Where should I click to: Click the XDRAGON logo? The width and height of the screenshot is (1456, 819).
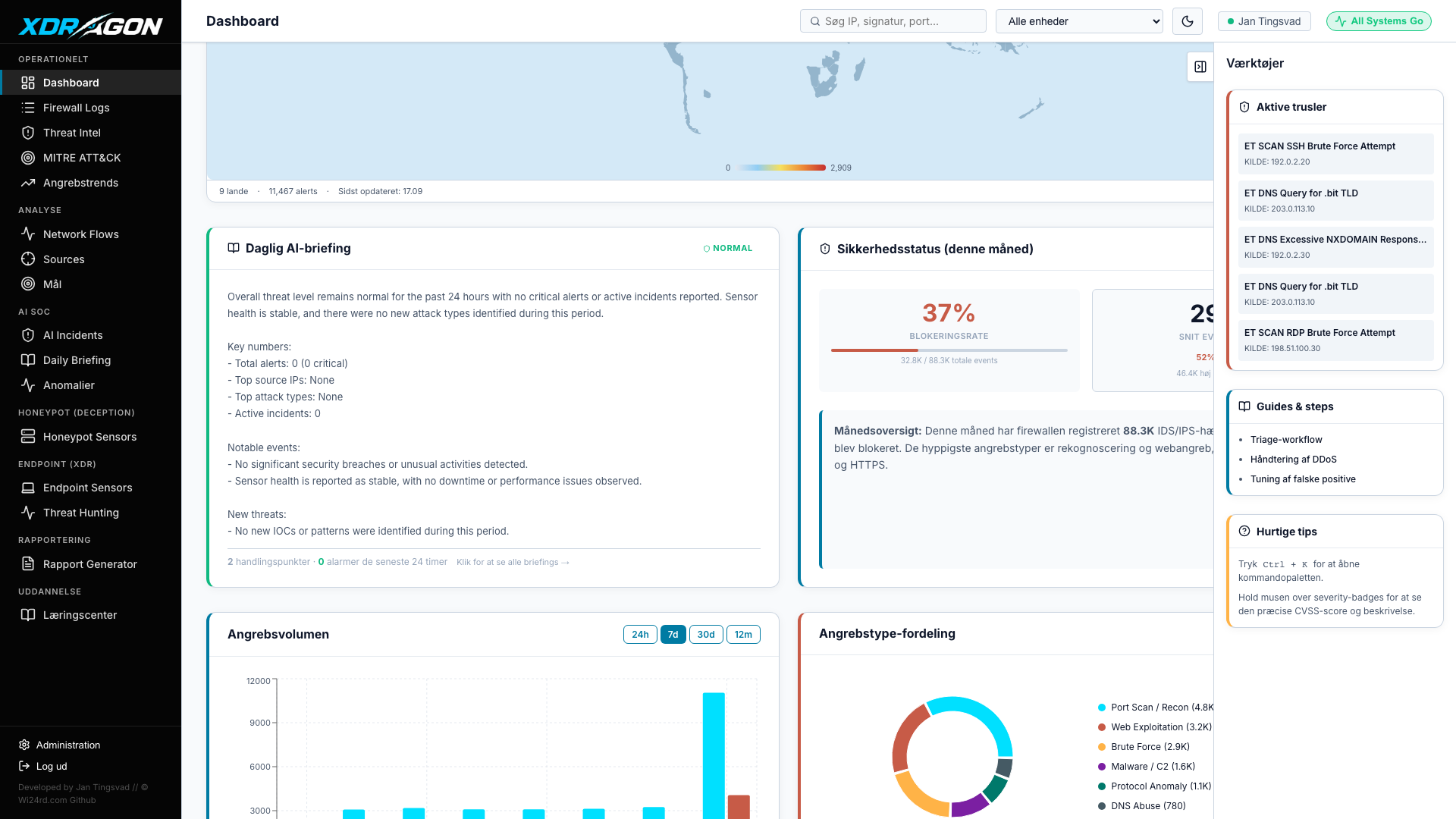click(90, 26)
